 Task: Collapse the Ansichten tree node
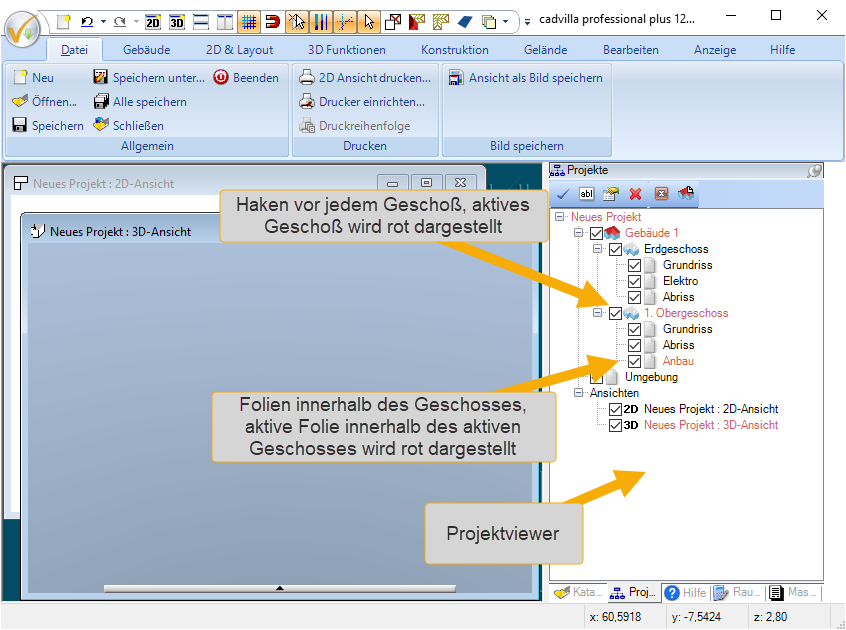pos(580,393)
